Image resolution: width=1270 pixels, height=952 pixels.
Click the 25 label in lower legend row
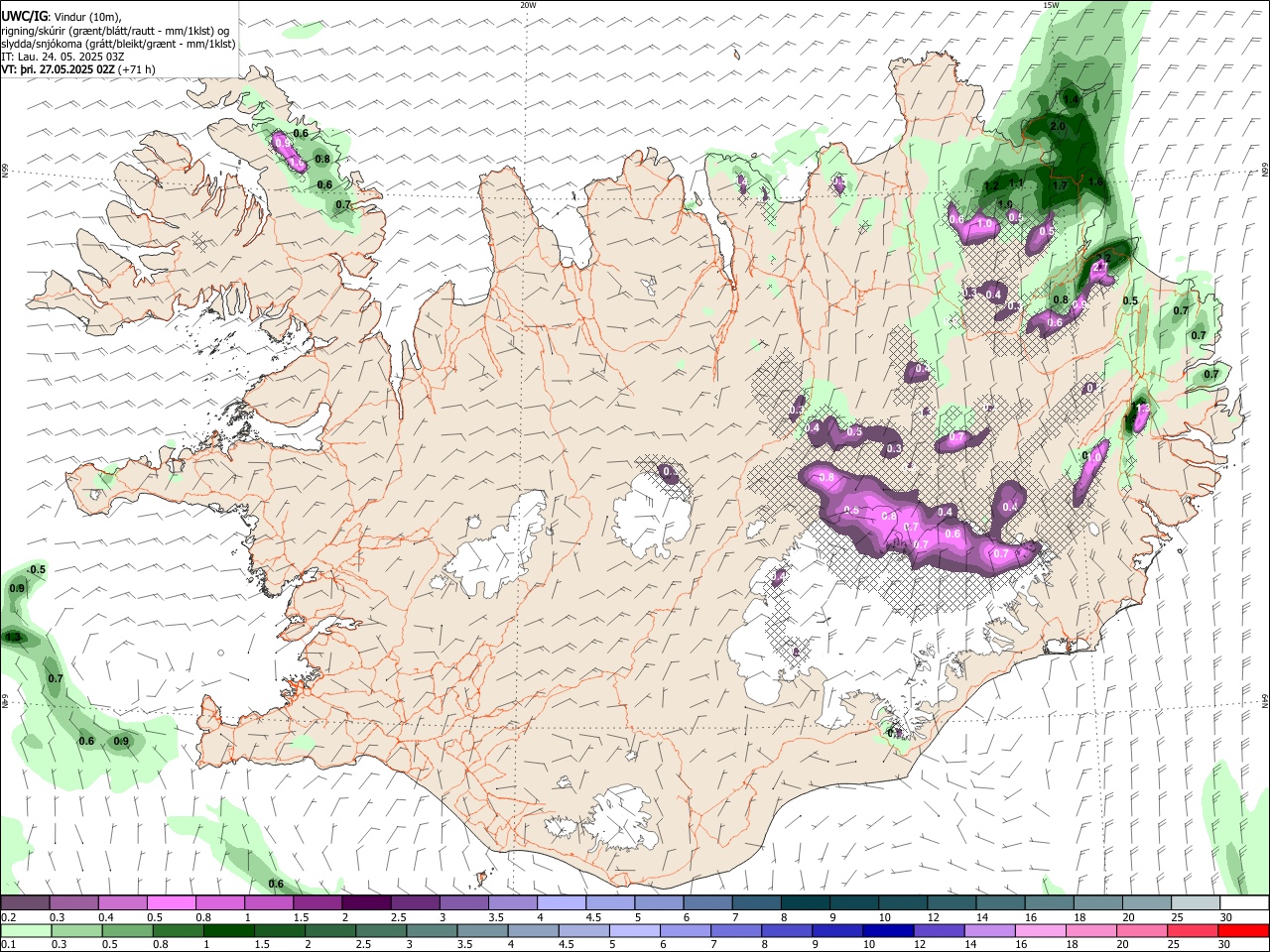point(1176,944)
